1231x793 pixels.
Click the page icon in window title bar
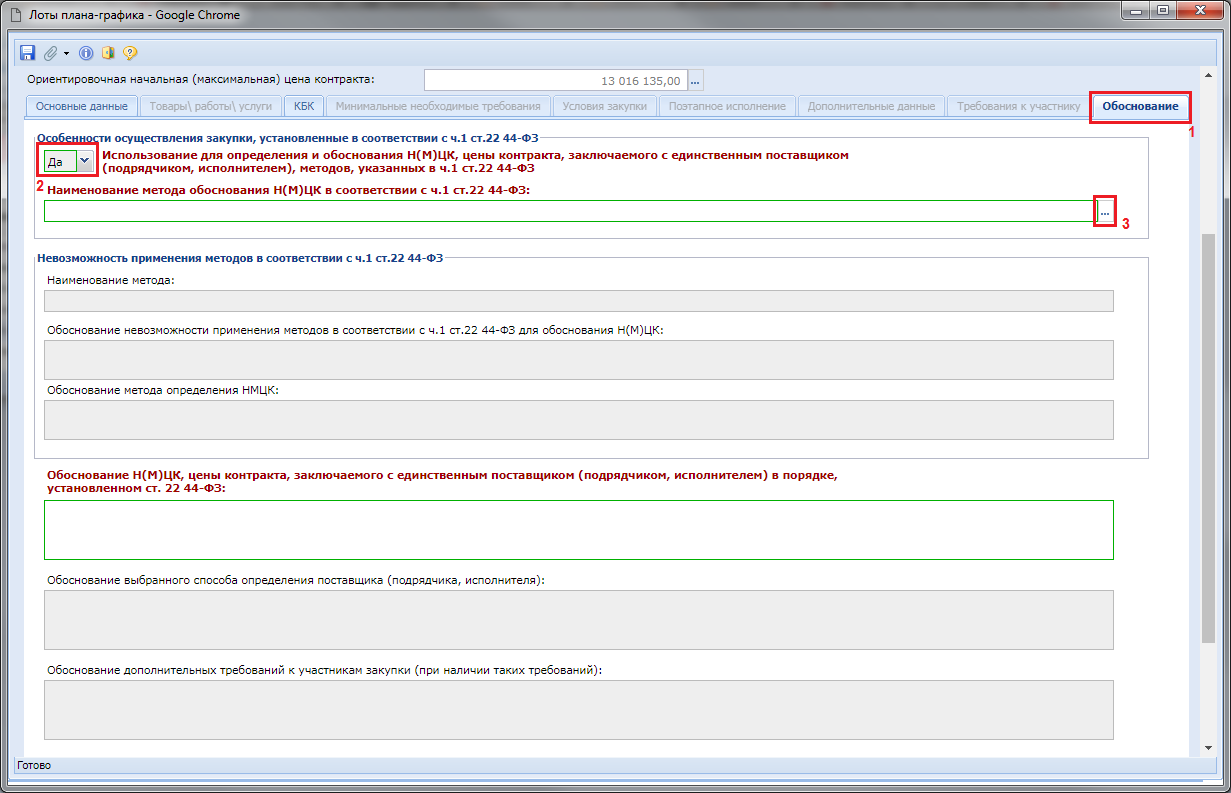15,15
